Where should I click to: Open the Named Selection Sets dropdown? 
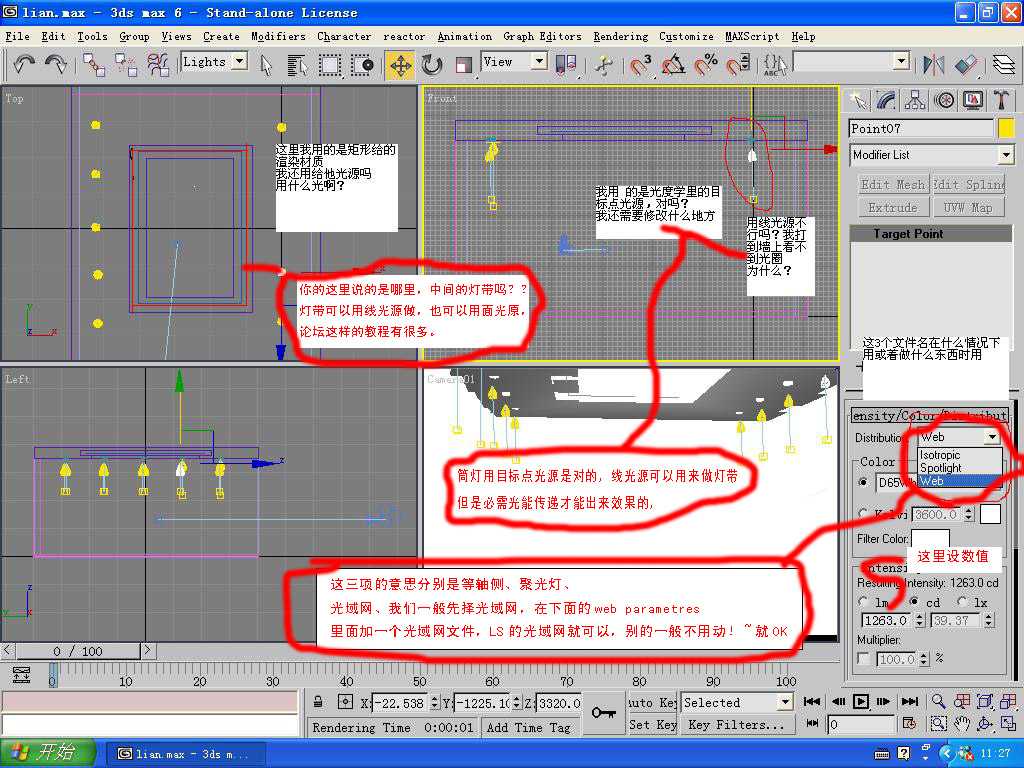(901, 61)
